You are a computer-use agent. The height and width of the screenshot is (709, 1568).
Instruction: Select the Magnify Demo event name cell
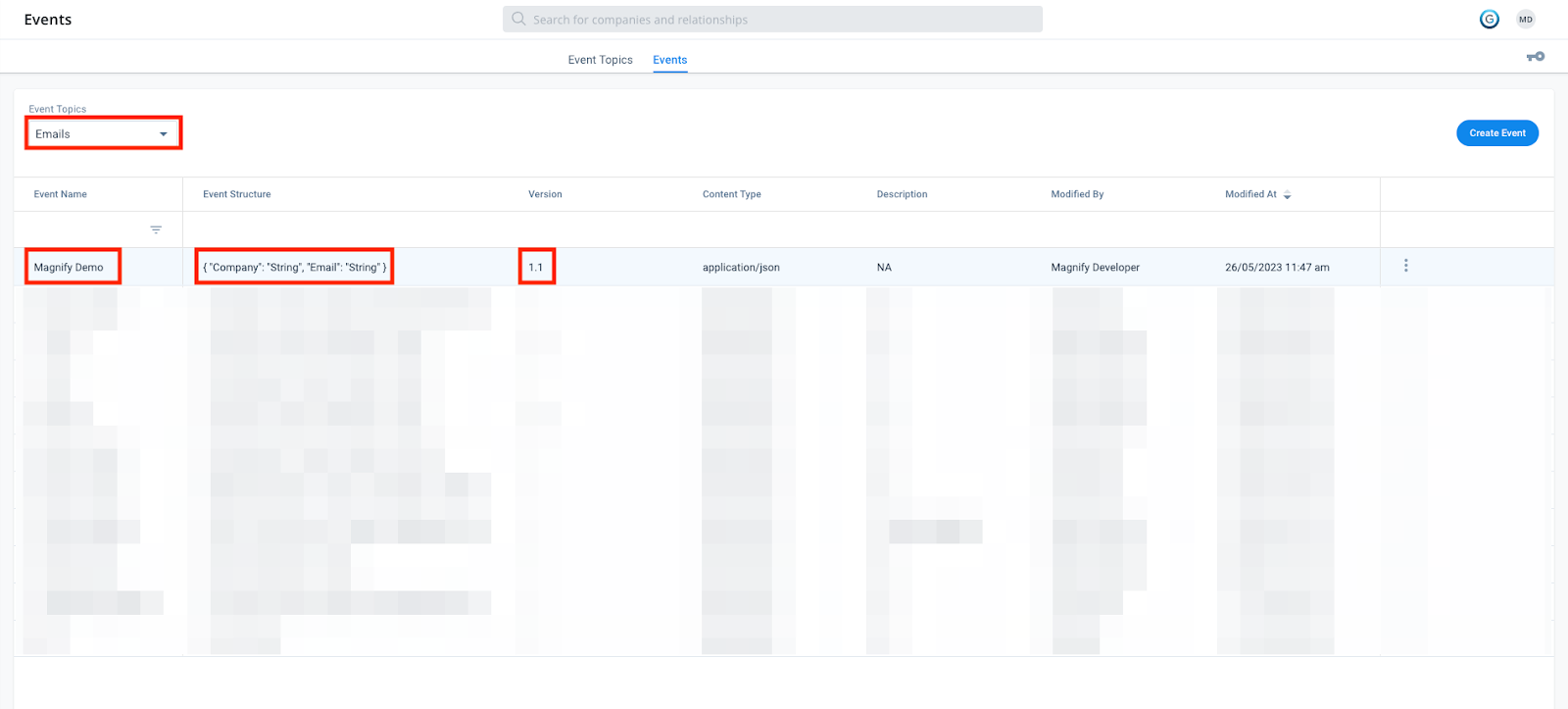69,267
